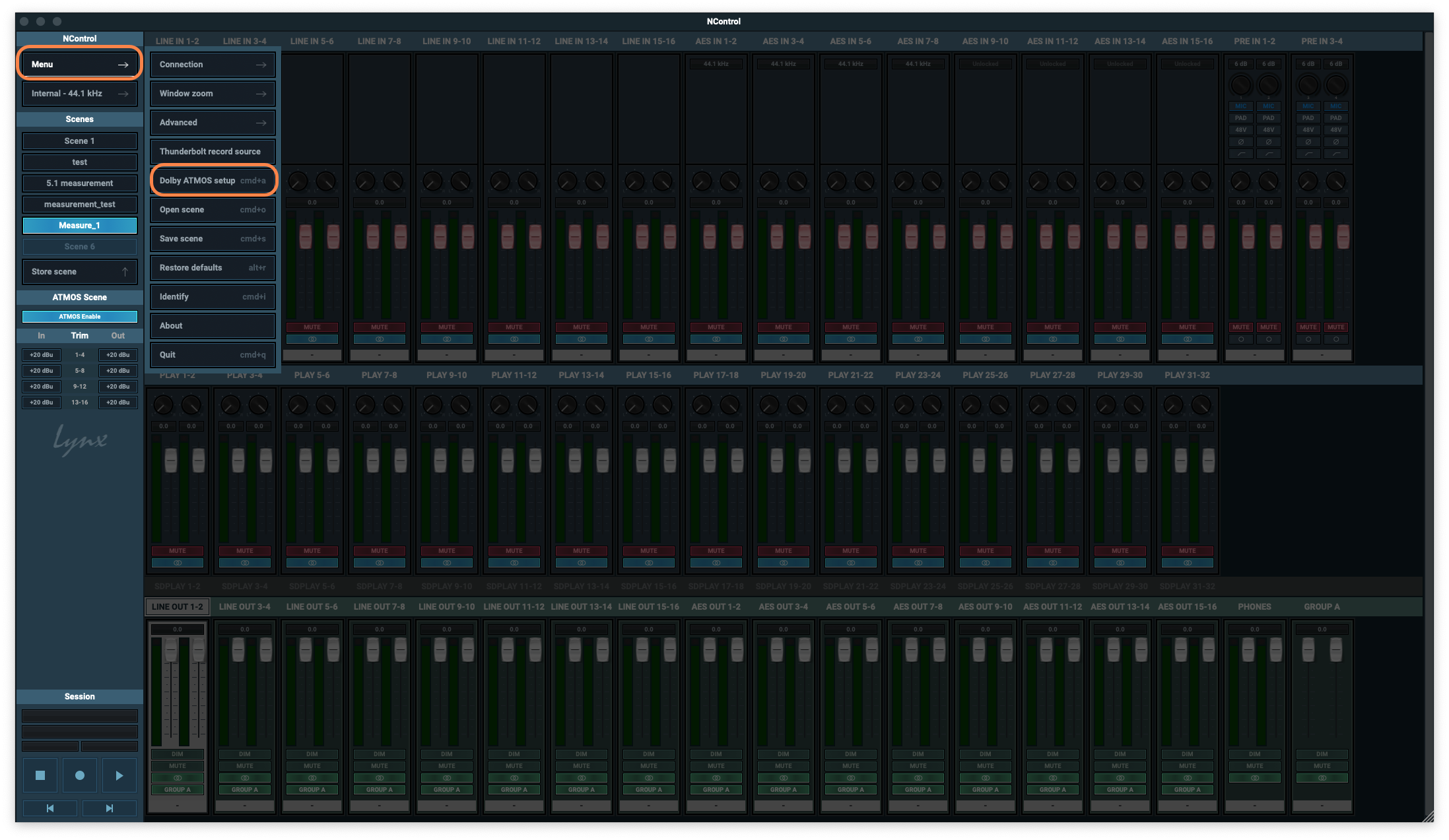
Task: Skip to the next session track
Action: (110, 808)
